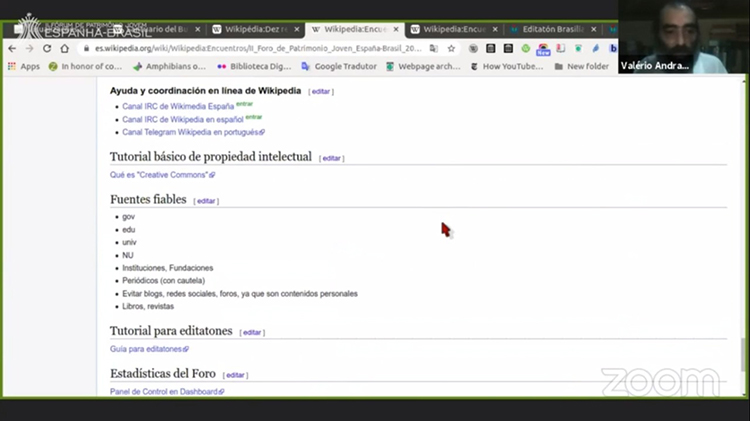
Task: Click the 'Libros, revistas' list item
Action: point(148,306)
